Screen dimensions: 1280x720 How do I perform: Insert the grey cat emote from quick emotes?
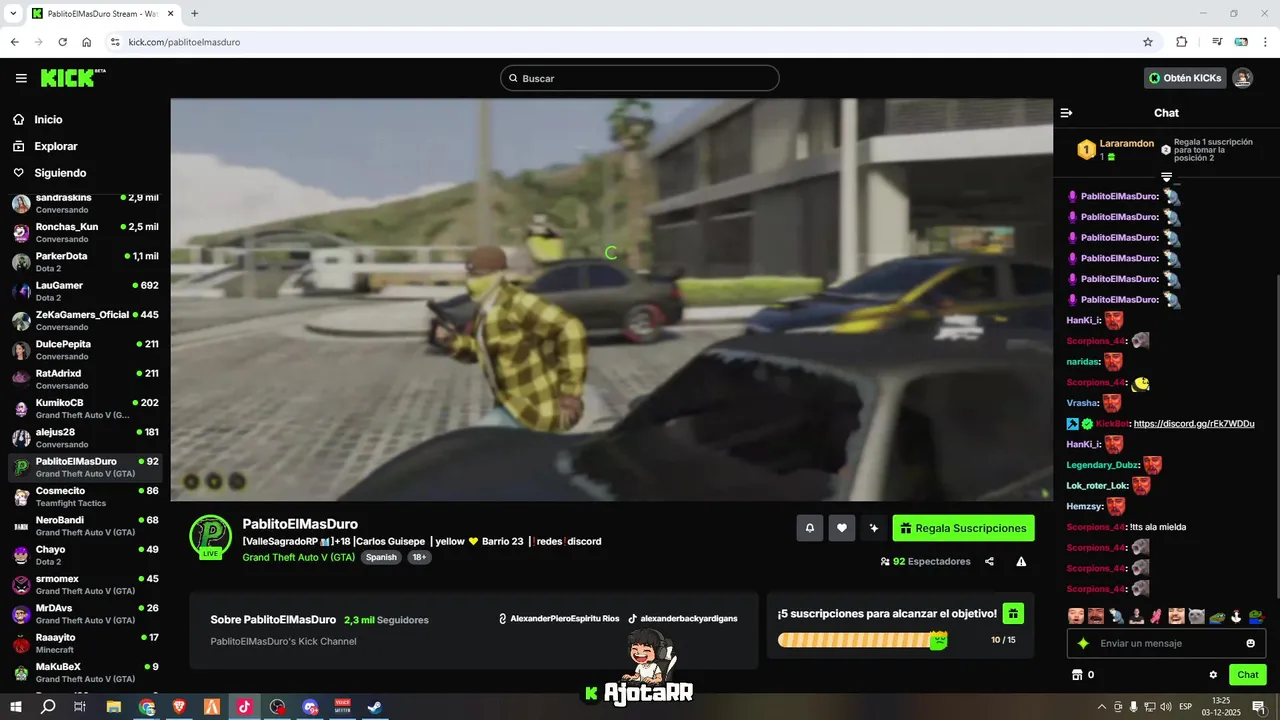click(1196, 616)
